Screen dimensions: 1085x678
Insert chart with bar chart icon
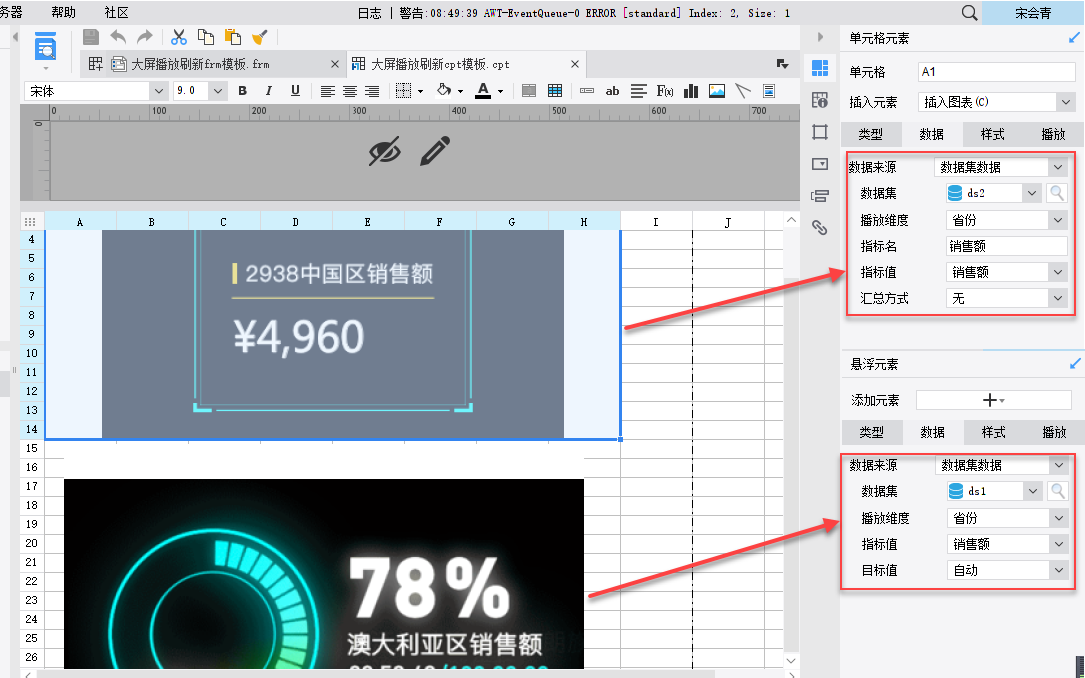tap(691, 91)
